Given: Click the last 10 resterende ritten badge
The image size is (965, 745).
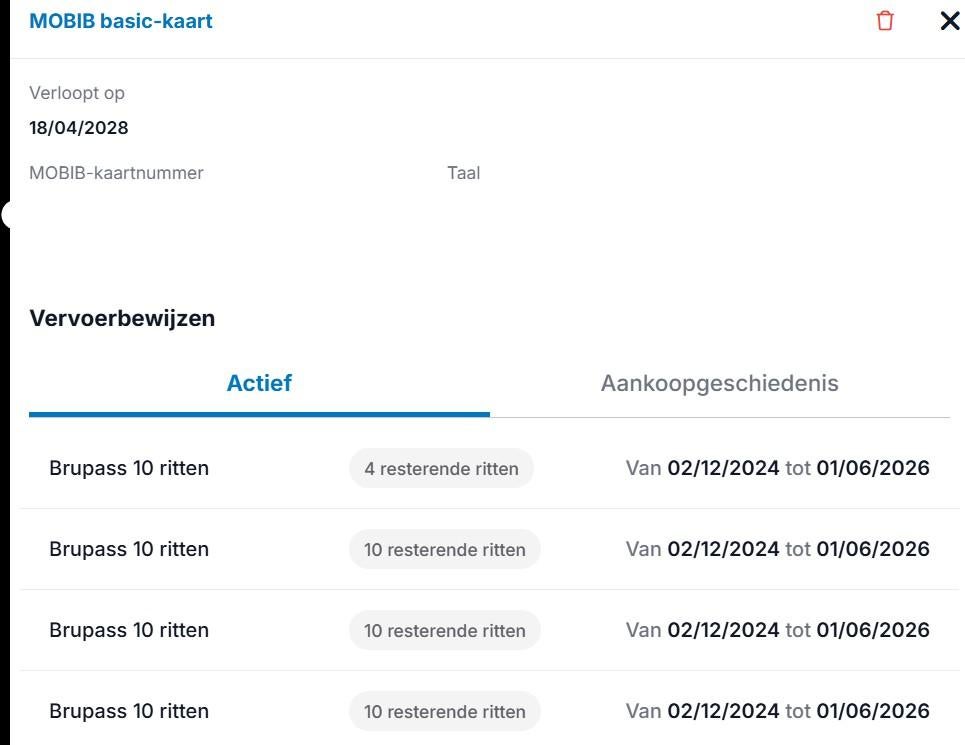Looking at the screenshot, I should (444, 711).
